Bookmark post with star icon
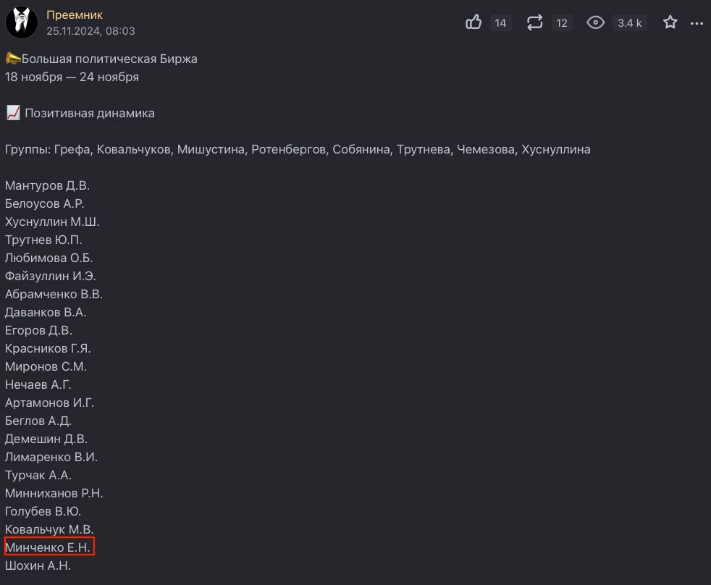The height and width of the screenshot is (585, 711). coord(670,22)
